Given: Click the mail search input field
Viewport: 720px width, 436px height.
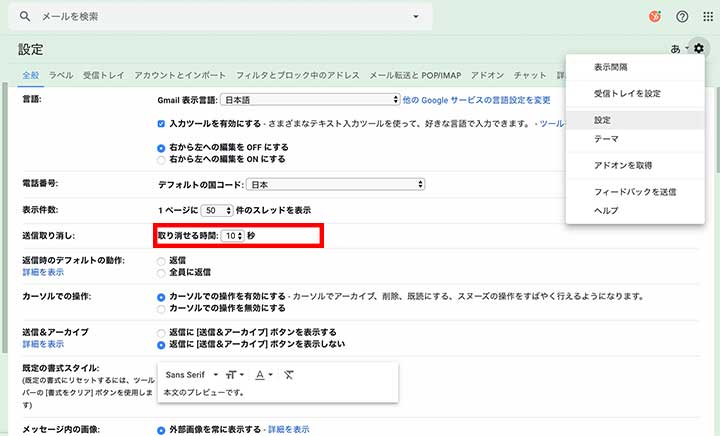Looking at the screenshot, I should 220,17.
